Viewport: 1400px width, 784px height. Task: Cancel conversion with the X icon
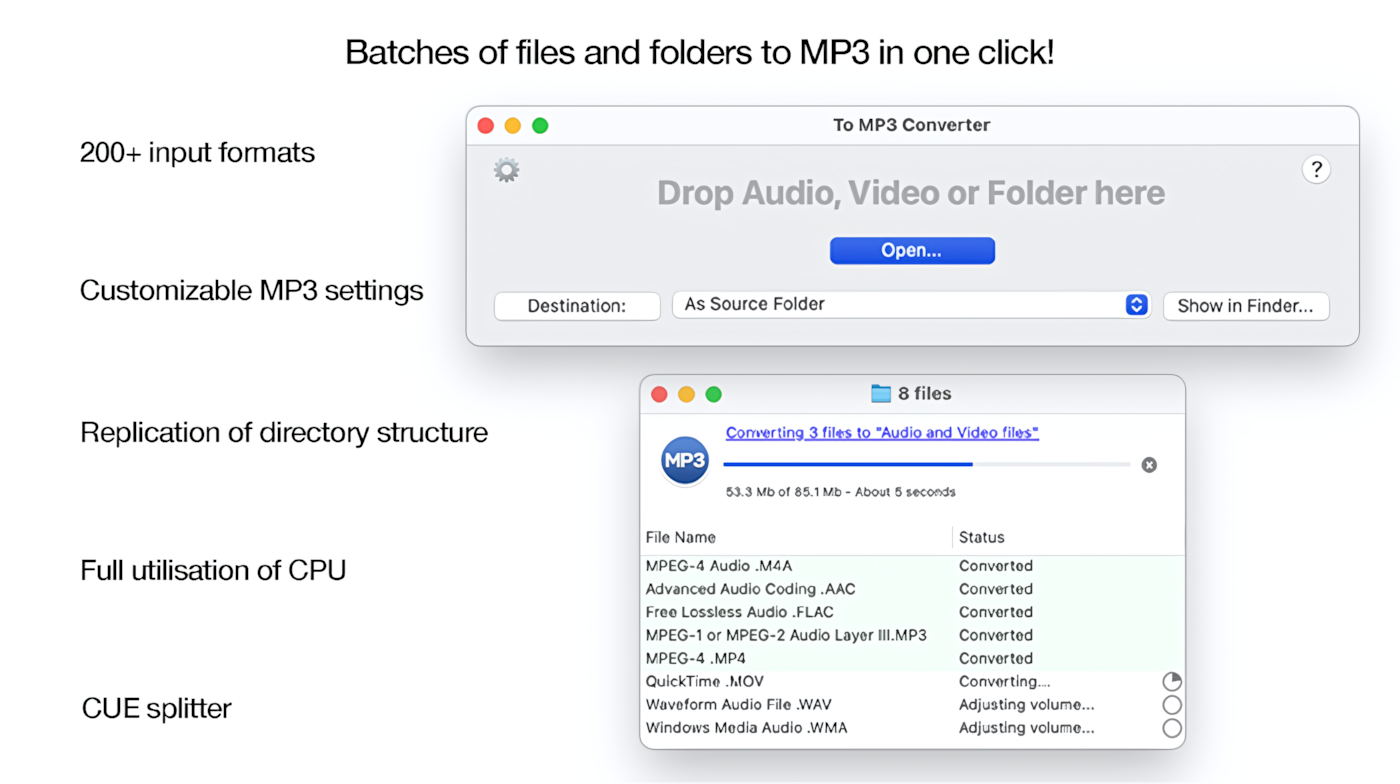(x=1149, y=464)
